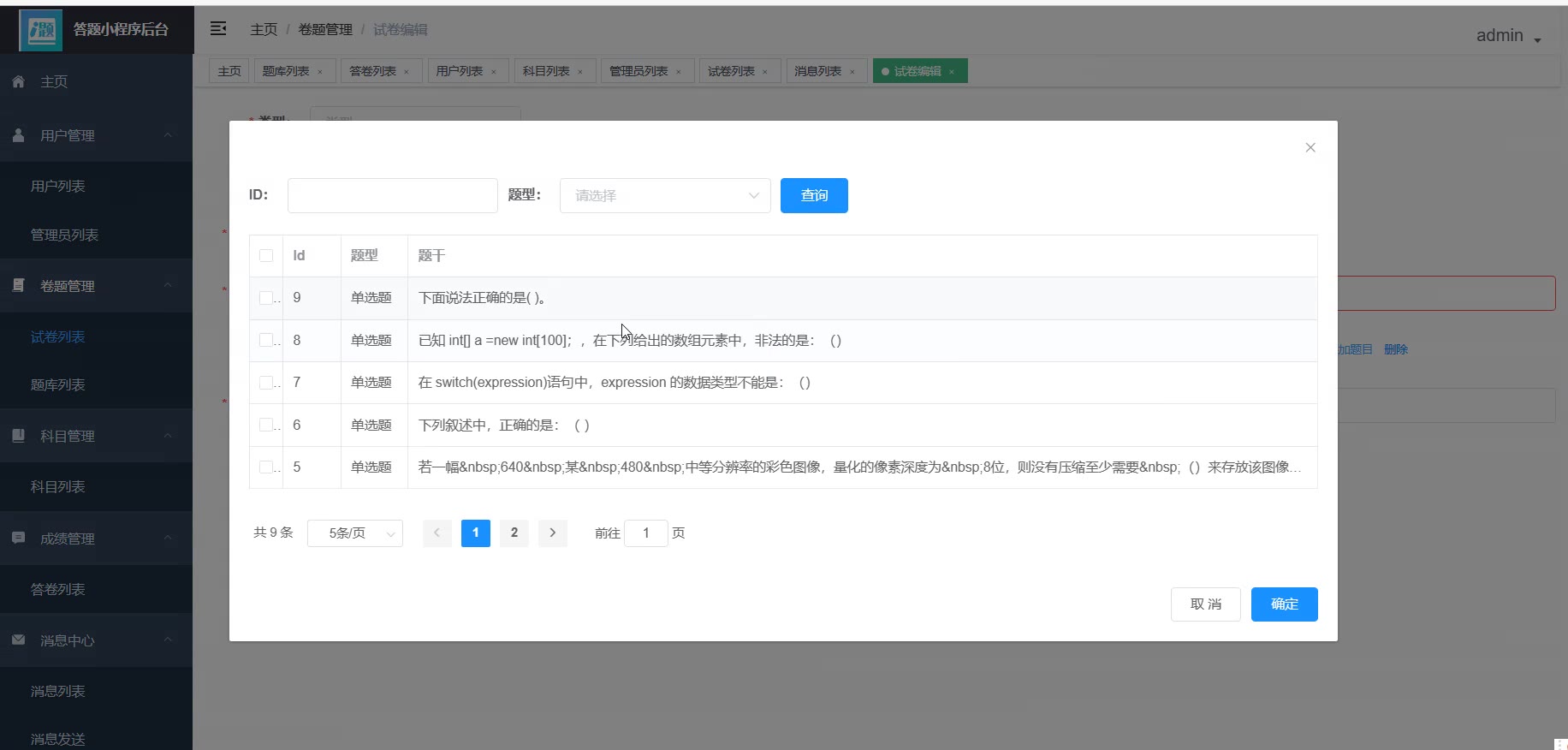Click the user icon beside 用户管理
The width and height of the screenshot is (1568, 750).
point(18,135)
